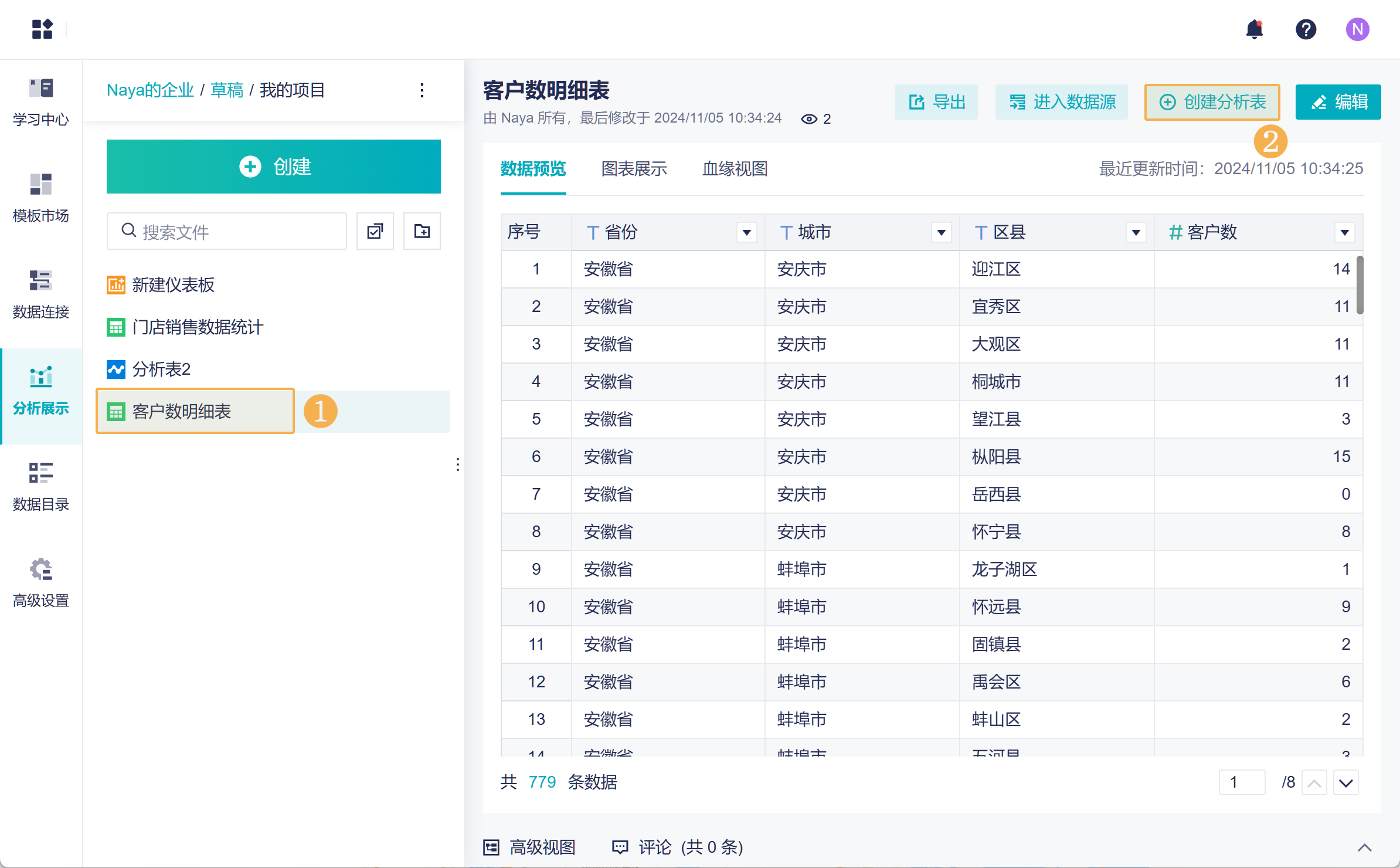The height and width of the screenshot is (868, 1400).
Task: Click the panel resize handle dots
Action: 458,464
